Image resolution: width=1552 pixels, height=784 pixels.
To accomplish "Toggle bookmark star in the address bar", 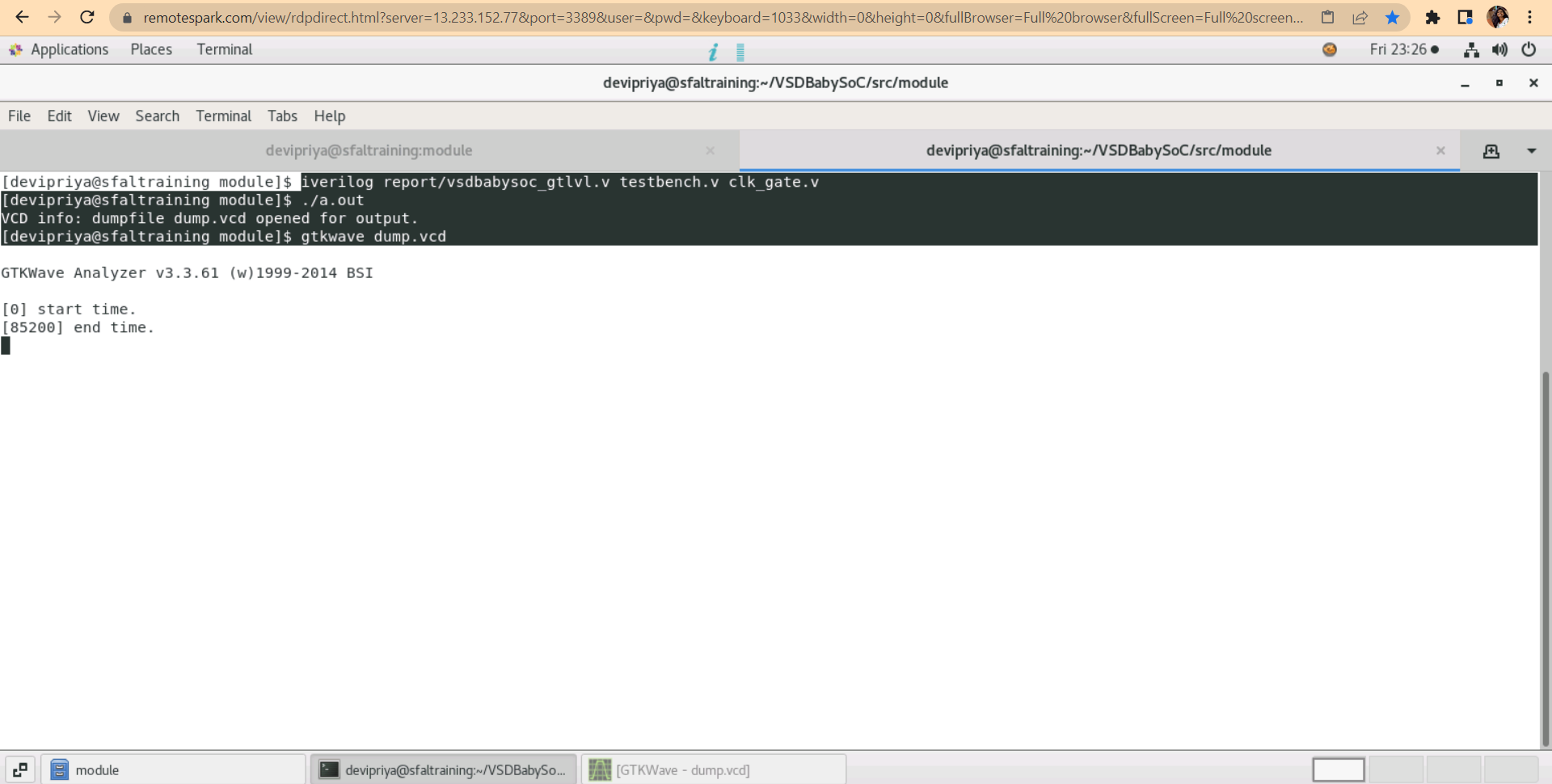I will point(1393,17).
